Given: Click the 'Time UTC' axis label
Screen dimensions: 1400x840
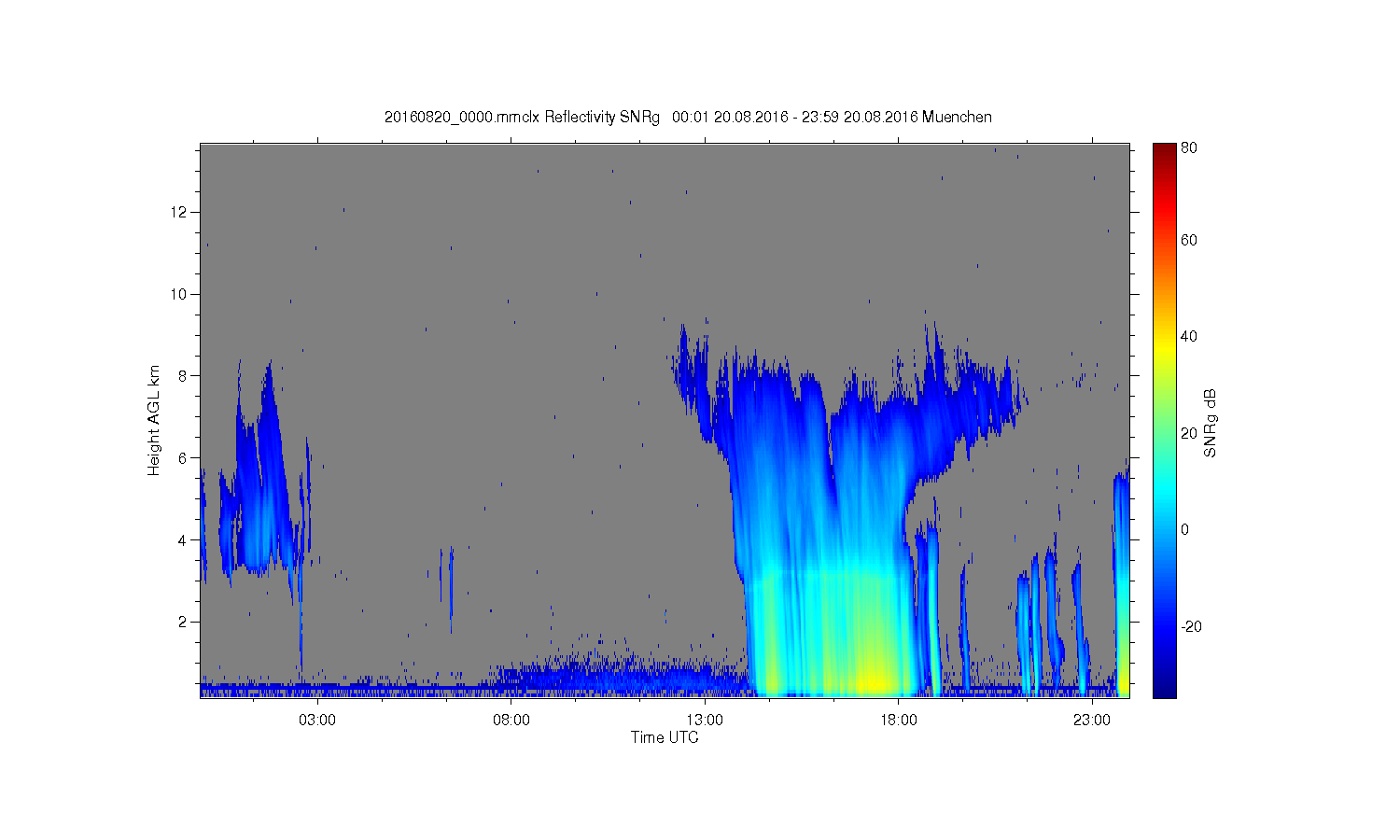Looking at the screenshot, I should [x=665, y=737].
